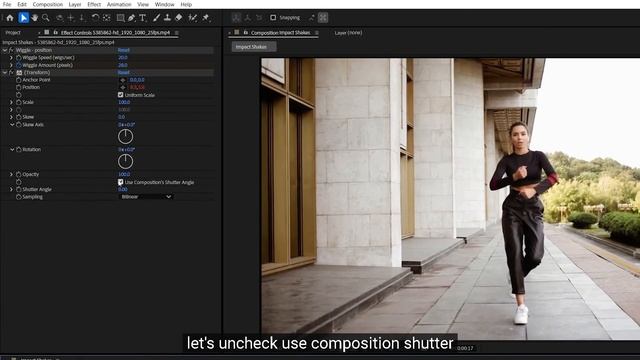Screen dimensions: 640x360
Task: Uncheck Use Composition's Shutter Angle
Action: 120,182
